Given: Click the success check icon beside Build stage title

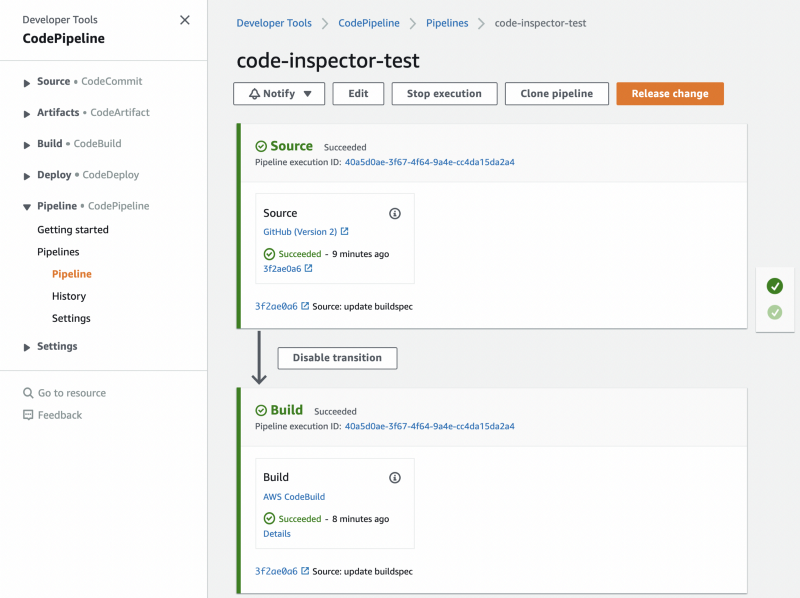Looking at the screenshot, I should point(261,411).
